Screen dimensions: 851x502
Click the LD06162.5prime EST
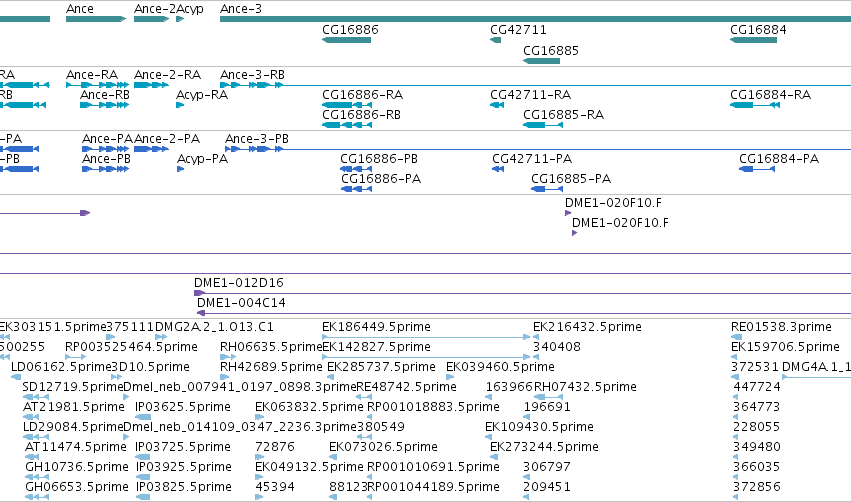click(16, 377)
